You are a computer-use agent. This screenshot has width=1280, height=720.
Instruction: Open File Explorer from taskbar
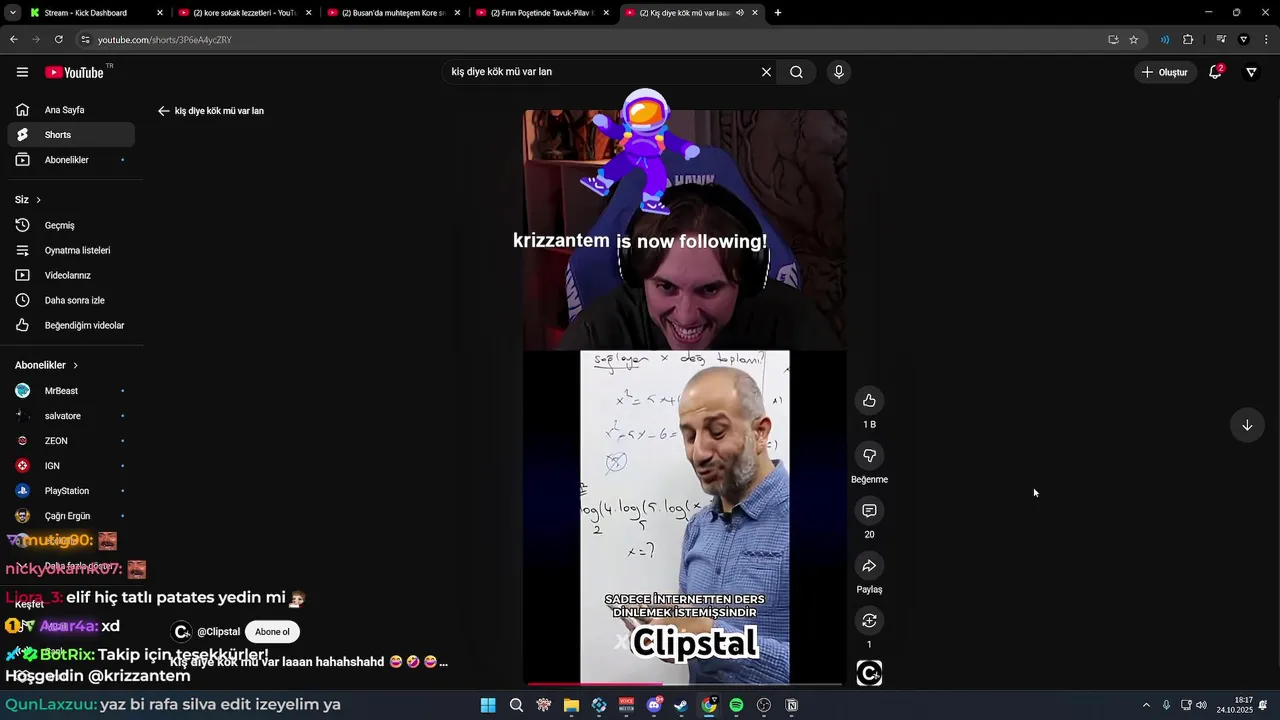pos(571,705)
